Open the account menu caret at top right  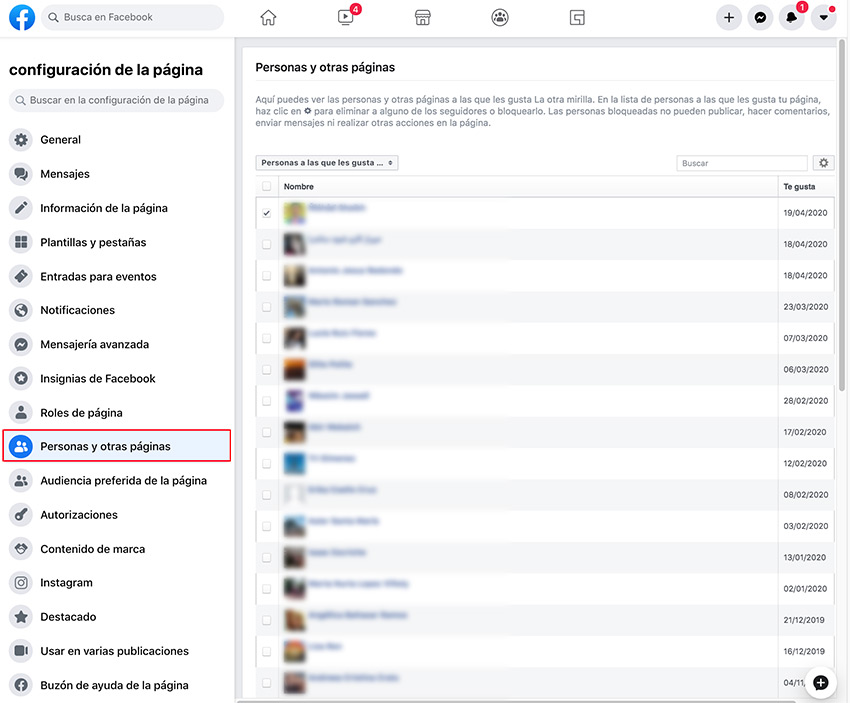click(823, 17)
